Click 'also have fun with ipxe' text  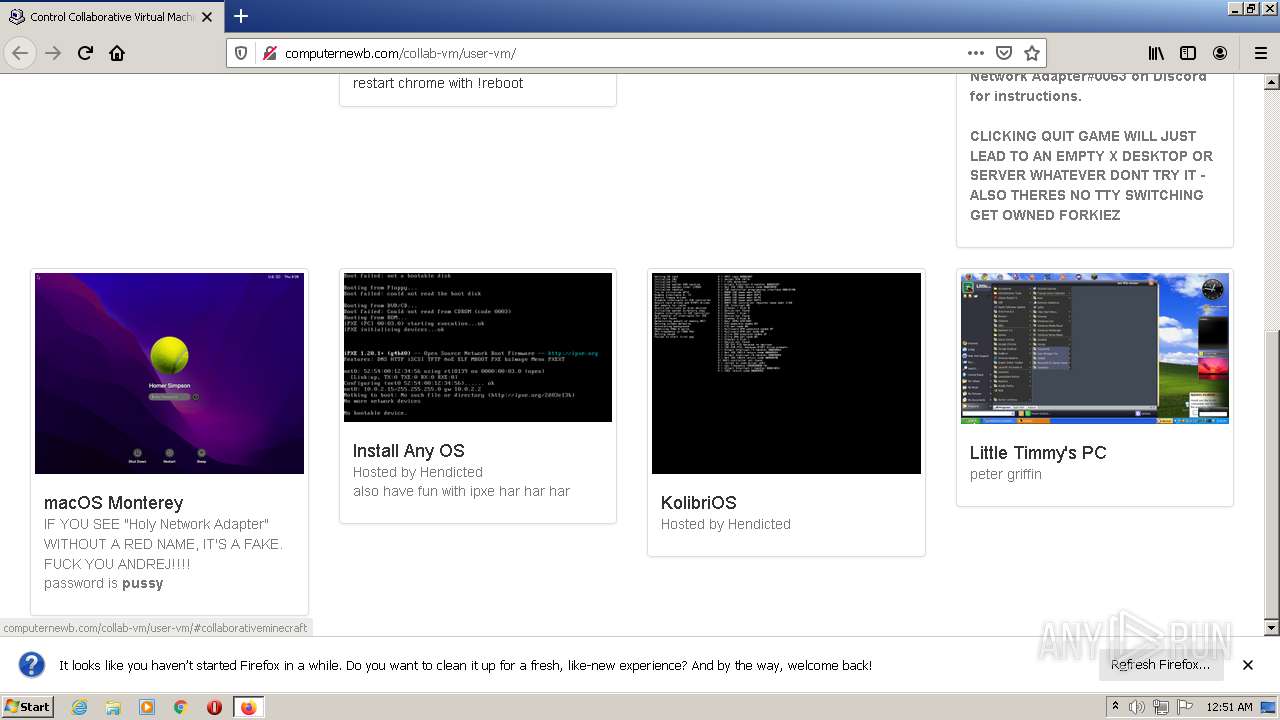[462, 491]
